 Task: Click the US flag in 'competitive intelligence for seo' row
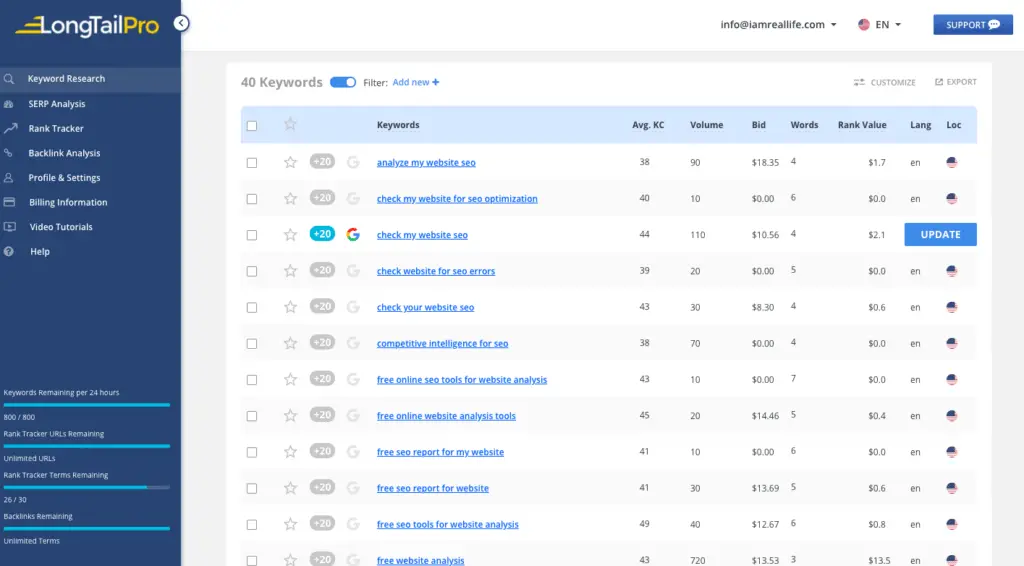(952, 343)
